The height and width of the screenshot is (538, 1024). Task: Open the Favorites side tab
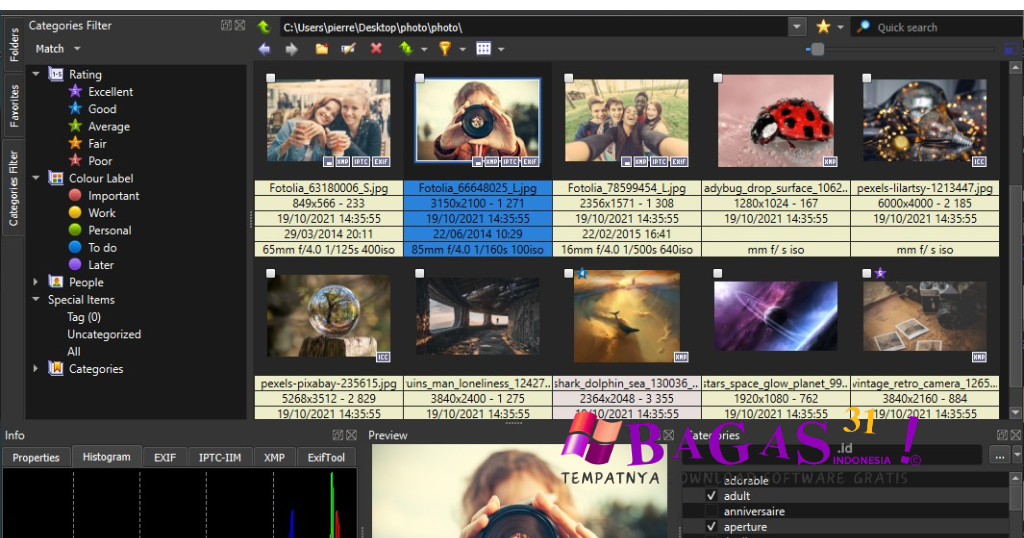(14, 105)
